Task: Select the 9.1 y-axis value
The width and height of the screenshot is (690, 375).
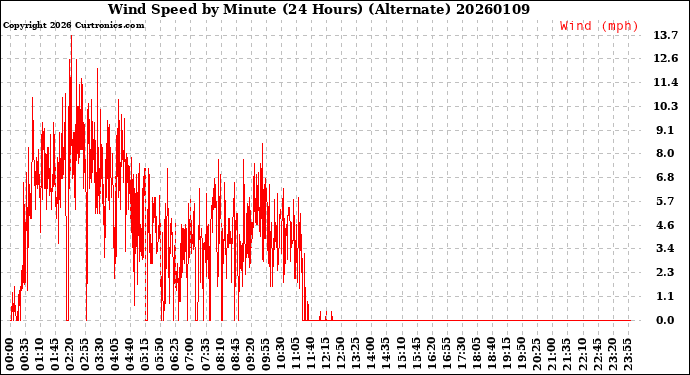Action: (x=665, y=130)
